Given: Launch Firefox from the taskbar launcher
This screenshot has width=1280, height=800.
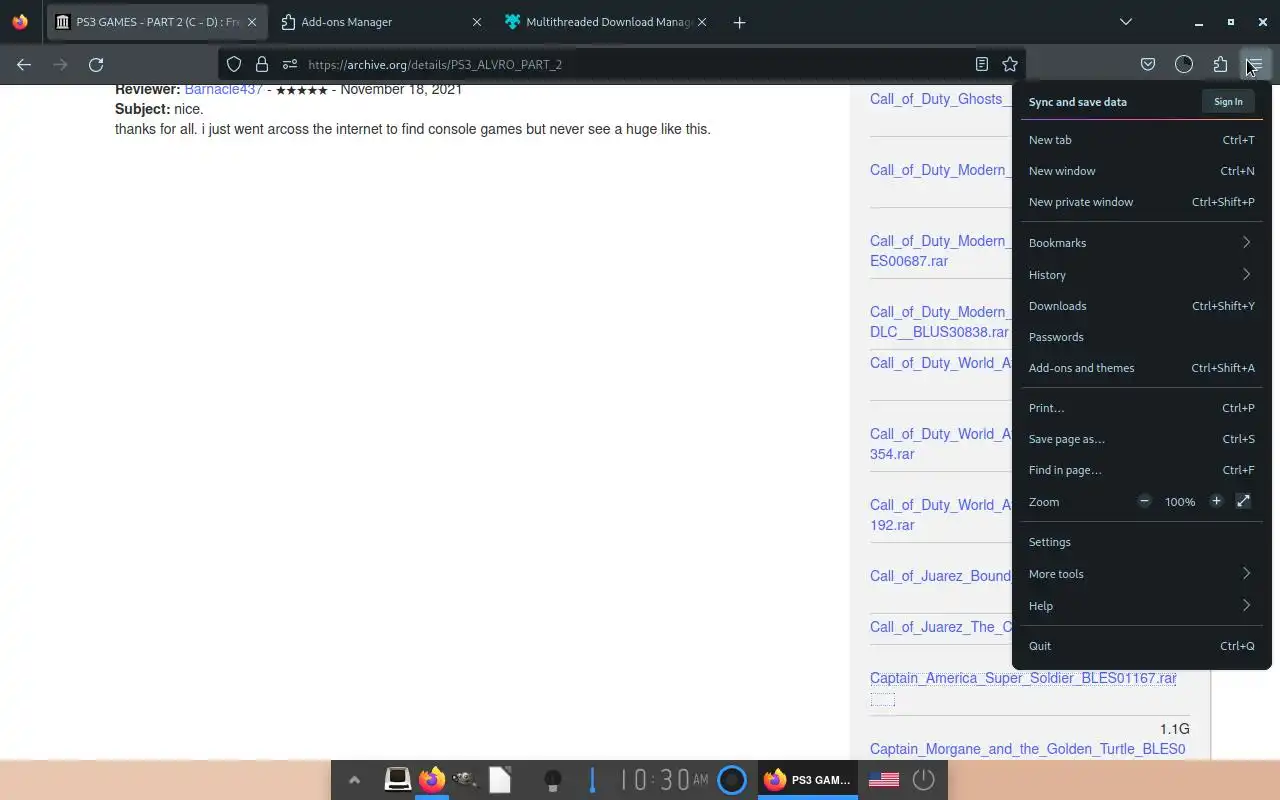Looking at the screenshot, I should (x=432, y=779).
